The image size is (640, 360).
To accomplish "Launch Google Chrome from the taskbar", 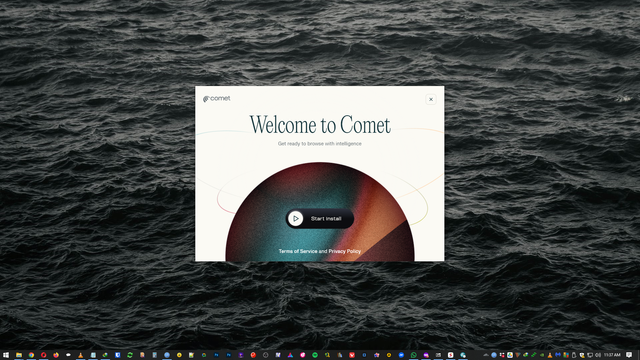I will tap(31, 355).
